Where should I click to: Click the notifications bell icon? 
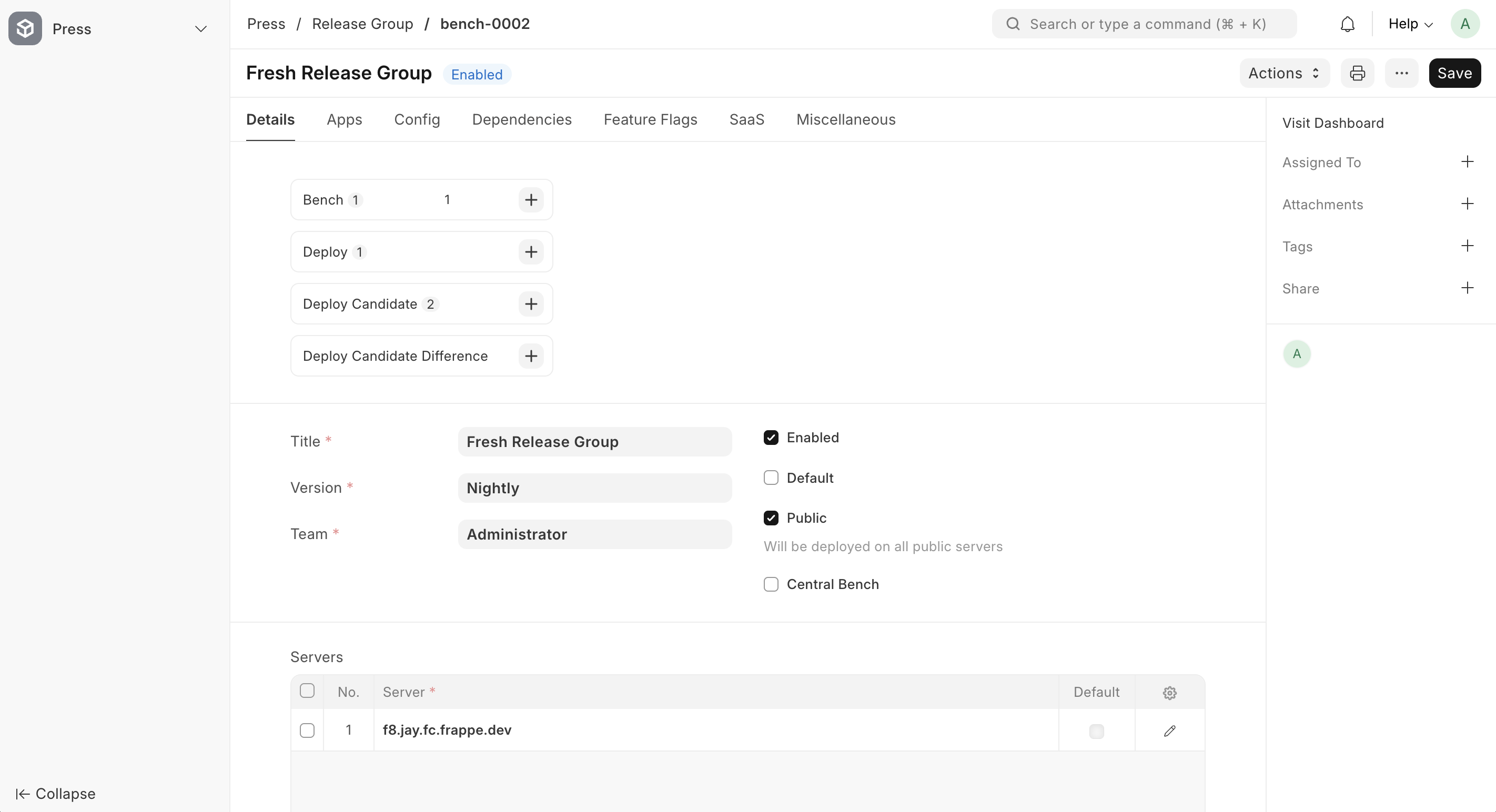pyautogui.click(x=1347, y=24)
